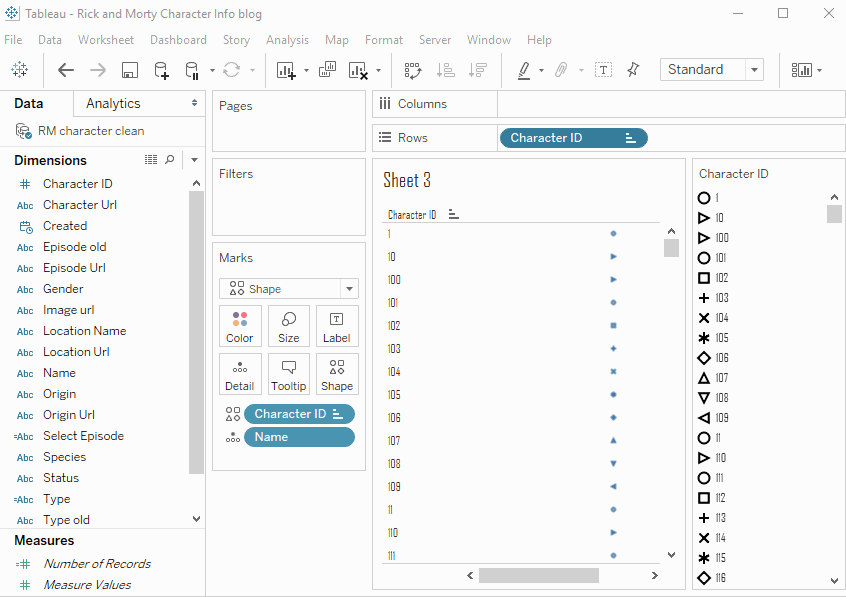Image resolution: width=846 pixels, height=597 pixels.
Task: Click the Color button on Marks card
Action: [x=240, y=326]
